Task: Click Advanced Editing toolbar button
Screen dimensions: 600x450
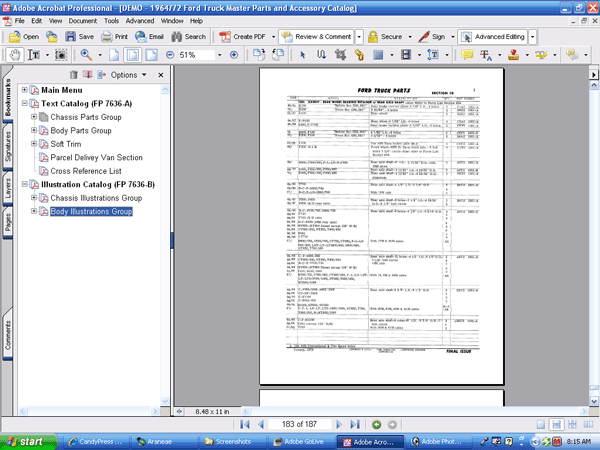Action: coord(493,37)
